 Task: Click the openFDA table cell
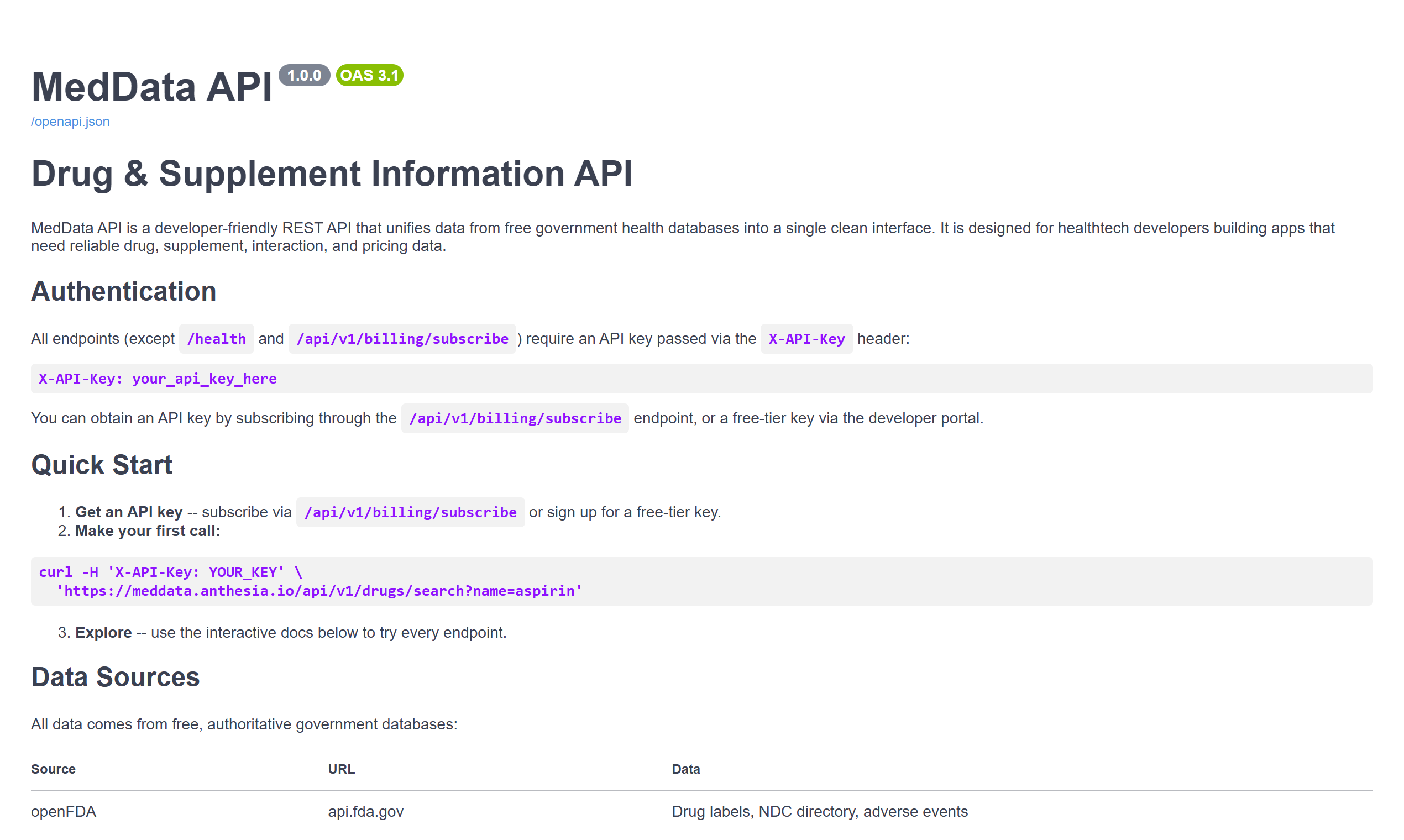[64, 812]
